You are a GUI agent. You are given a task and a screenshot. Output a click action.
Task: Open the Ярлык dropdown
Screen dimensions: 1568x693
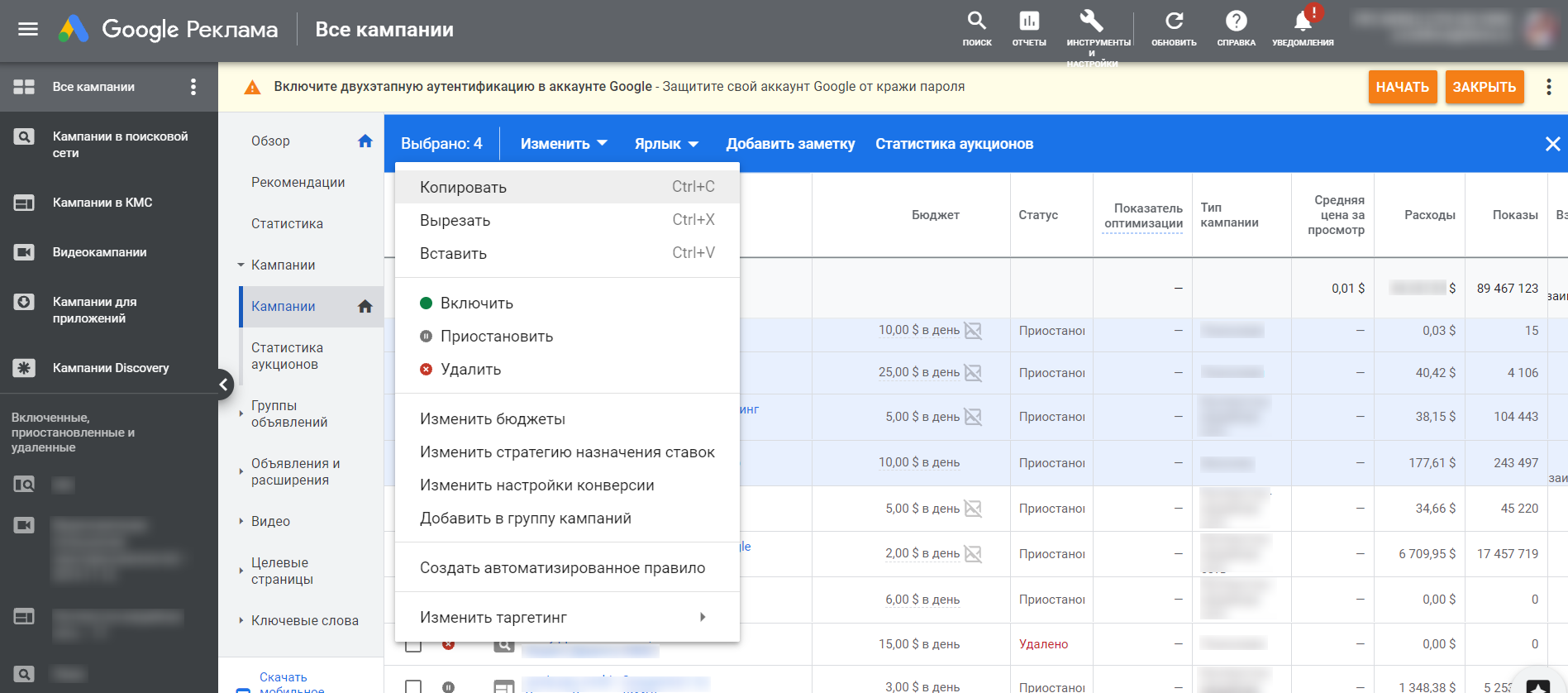(665, 144)
